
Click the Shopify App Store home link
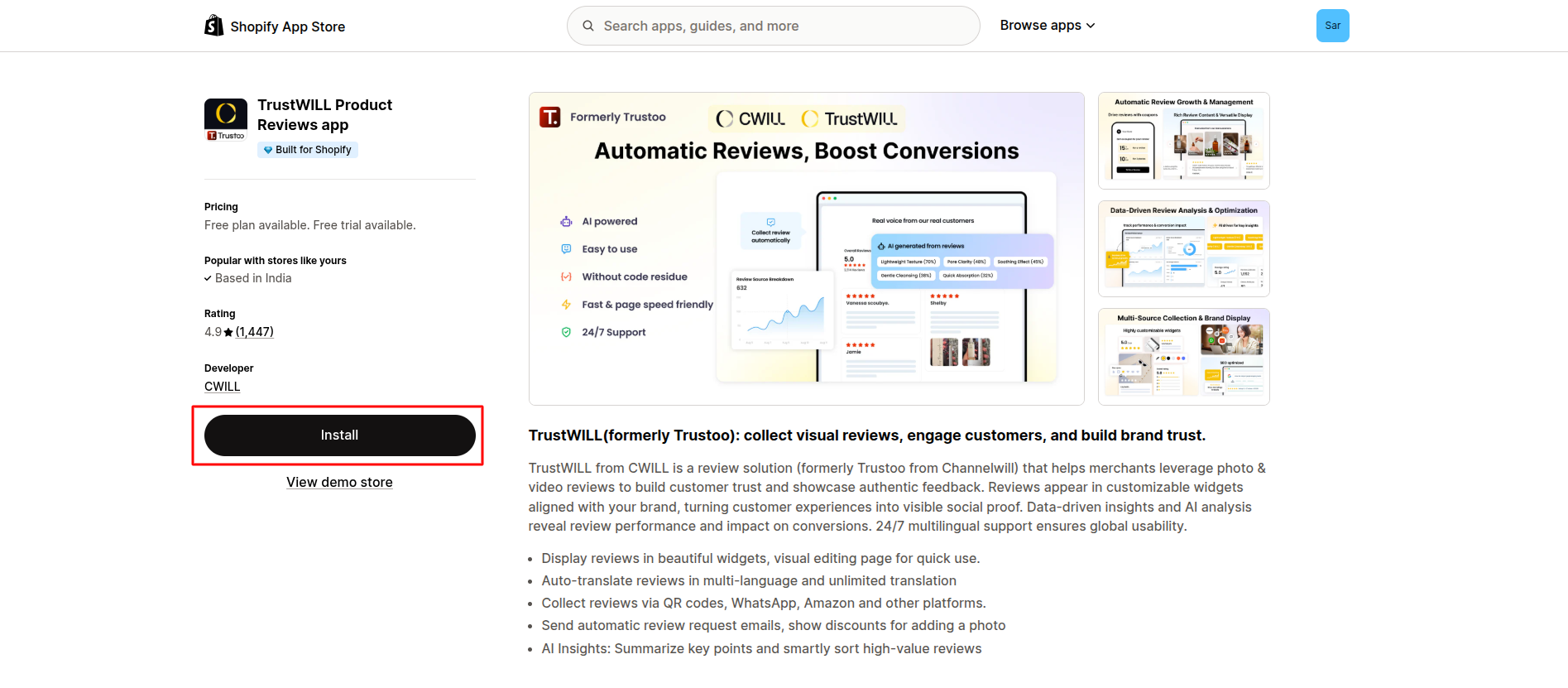(275, 26)
